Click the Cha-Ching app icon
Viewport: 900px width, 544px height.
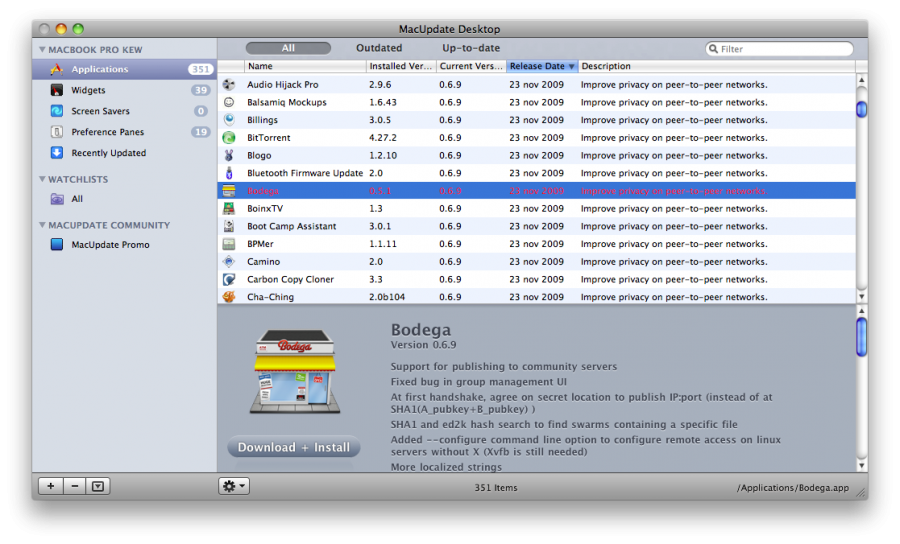coord(229,297)
